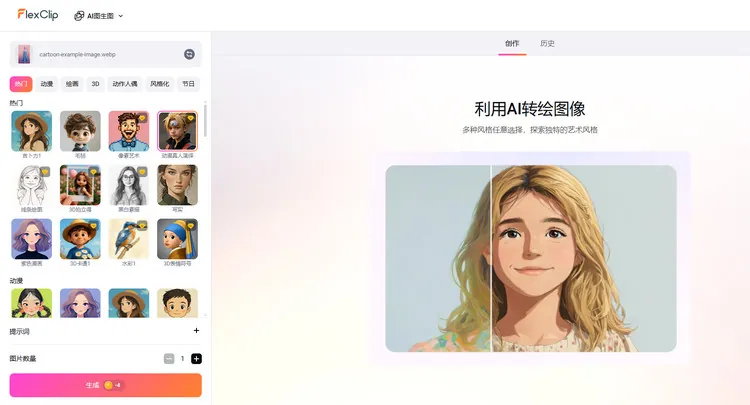Screen dimensions: 750x405
Task: Click the AI image tool icon in header
Action: point(79,16)
